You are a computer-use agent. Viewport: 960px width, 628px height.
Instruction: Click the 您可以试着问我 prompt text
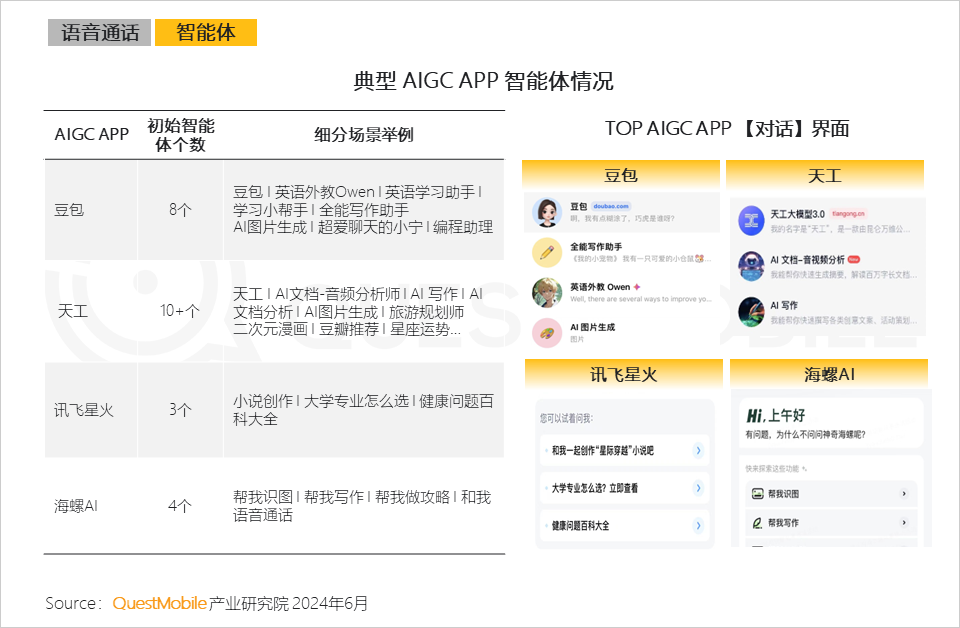(566, 418)
